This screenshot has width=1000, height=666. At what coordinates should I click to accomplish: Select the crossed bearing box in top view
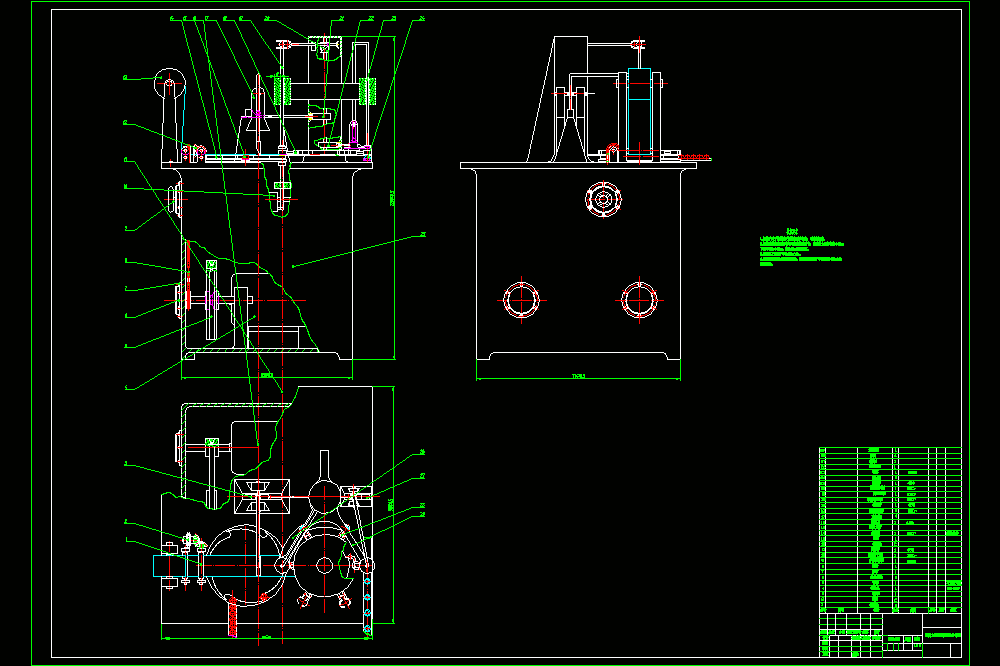click(x=262, y=496)
